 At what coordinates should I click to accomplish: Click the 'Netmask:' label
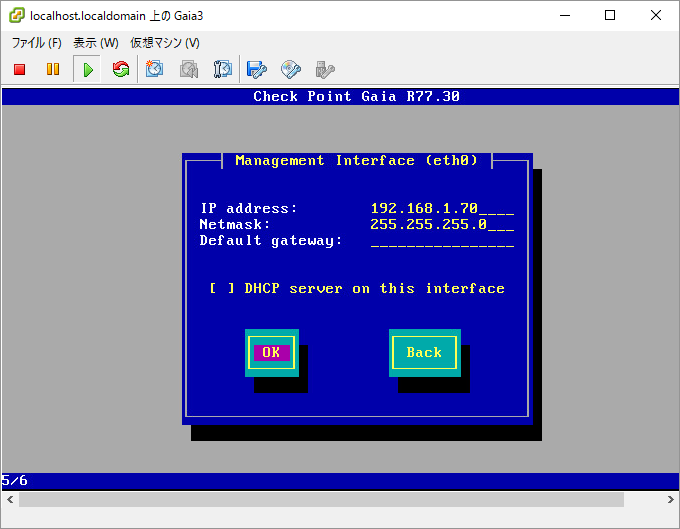click(235, 225)
